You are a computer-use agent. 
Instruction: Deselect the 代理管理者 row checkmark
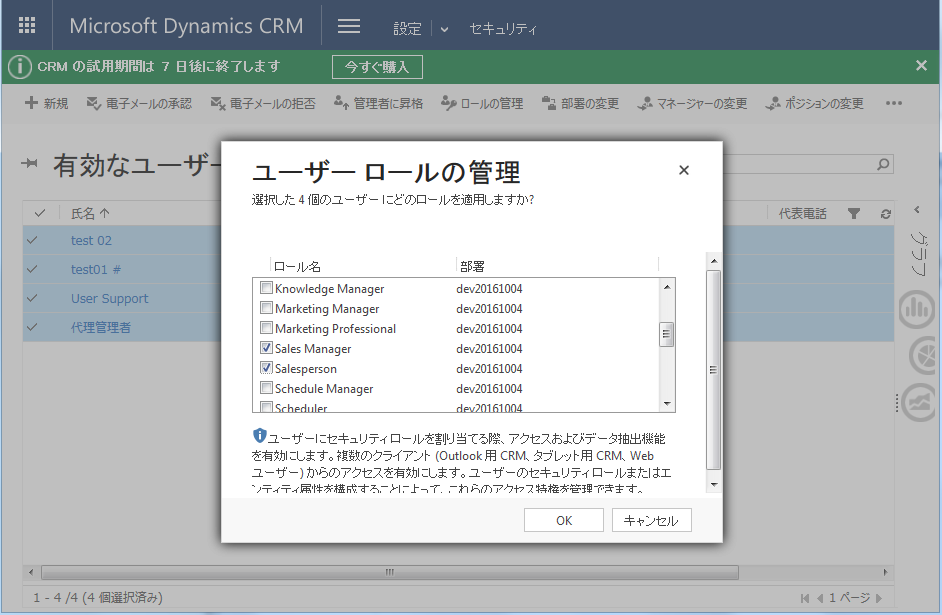click(x=32, y=327)
